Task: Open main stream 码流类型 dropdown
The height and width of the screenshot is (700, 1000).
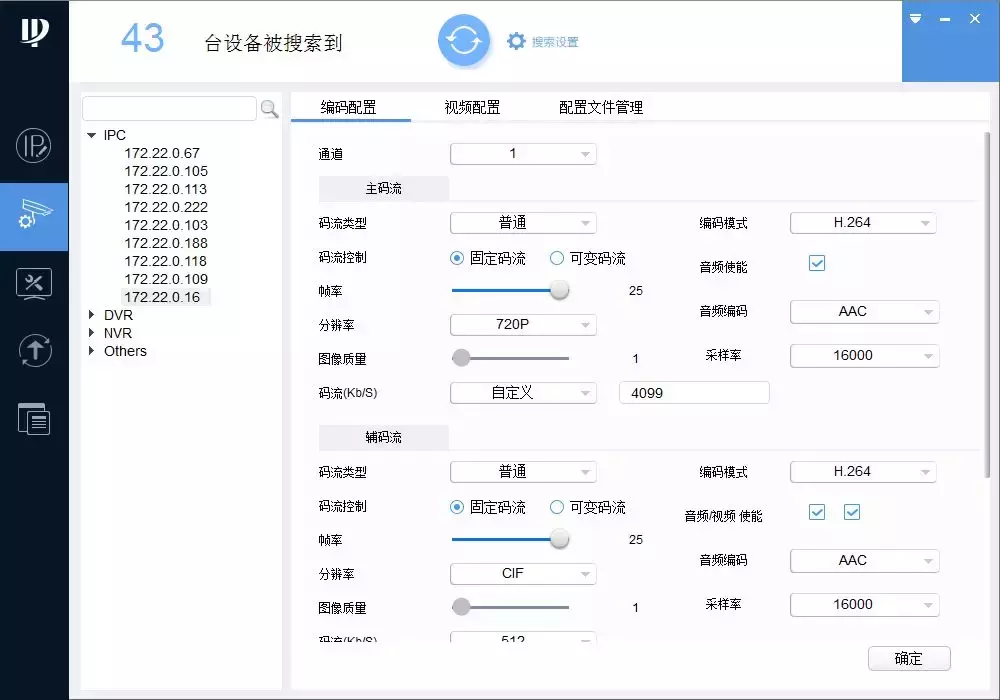Action: pos(523,222)
